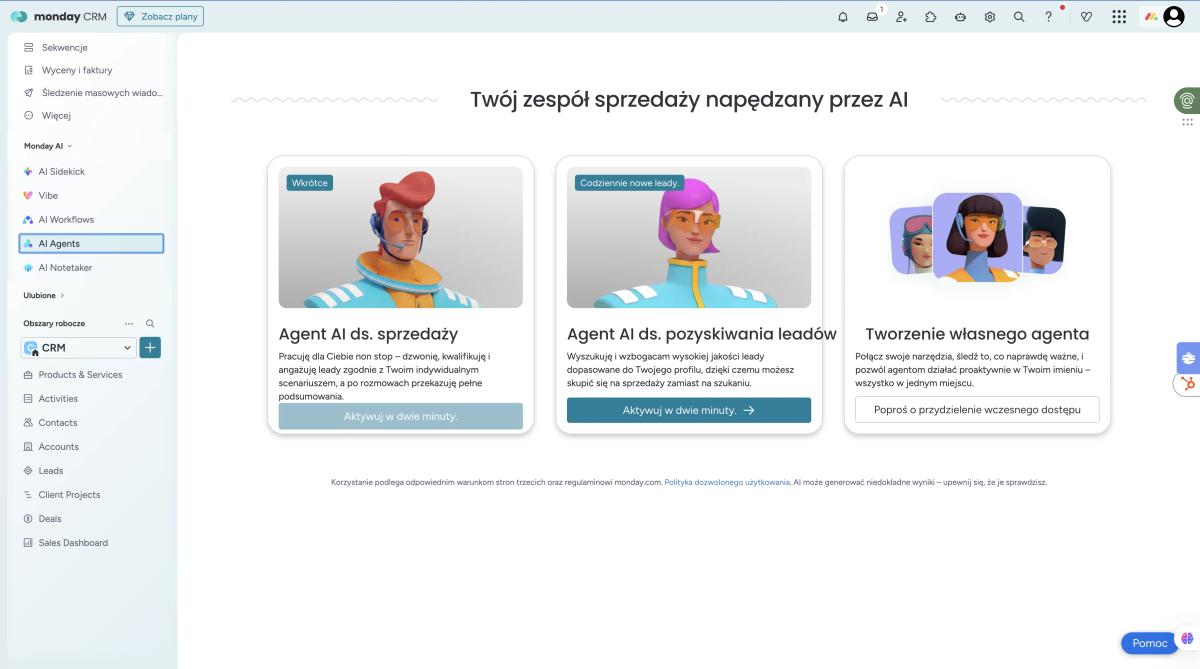Viewport: 1200px width, 669px height.
Task: Click the blue widget tab on right edge
Action: click(x=1188, y=357)
